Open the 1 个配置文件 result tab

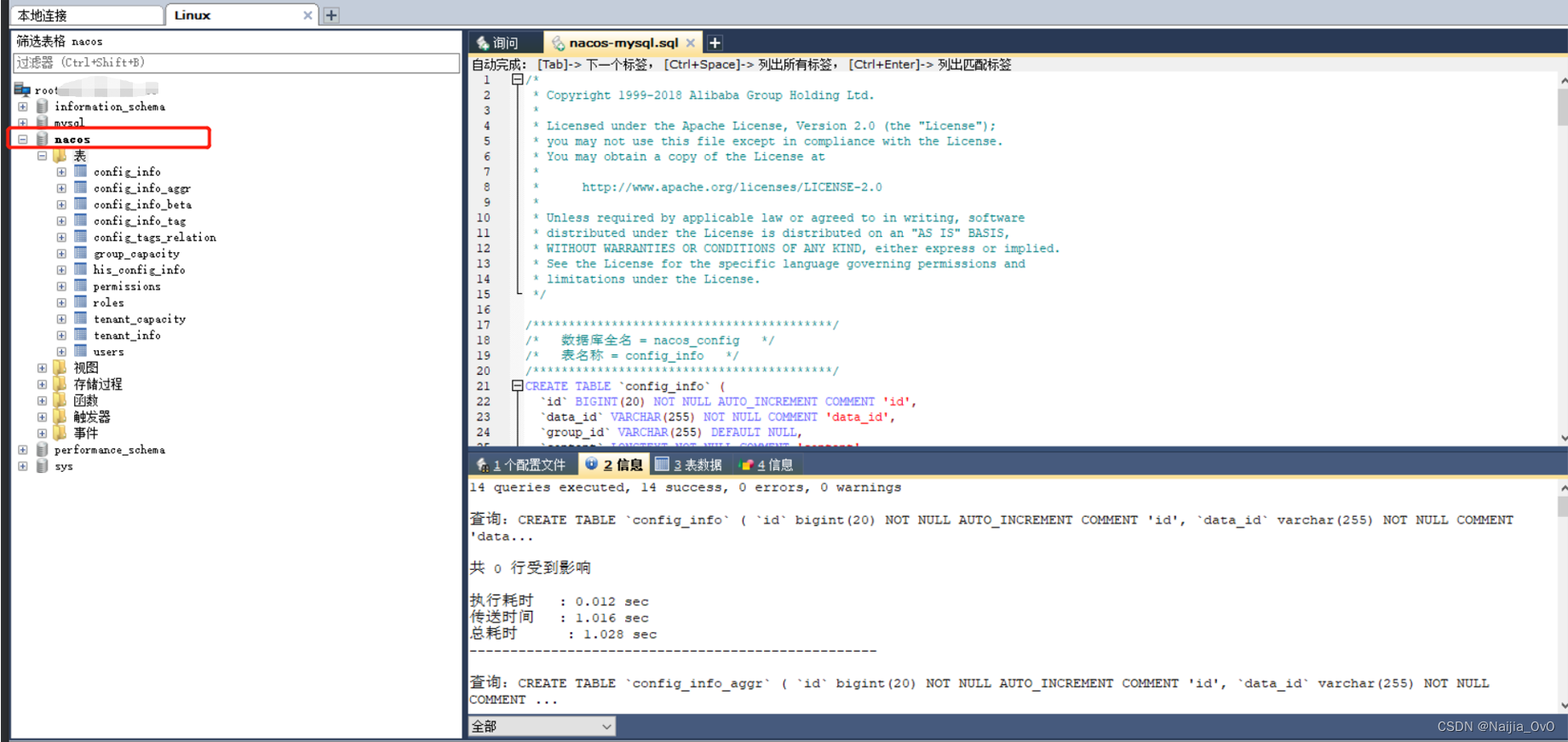(521, 464)
